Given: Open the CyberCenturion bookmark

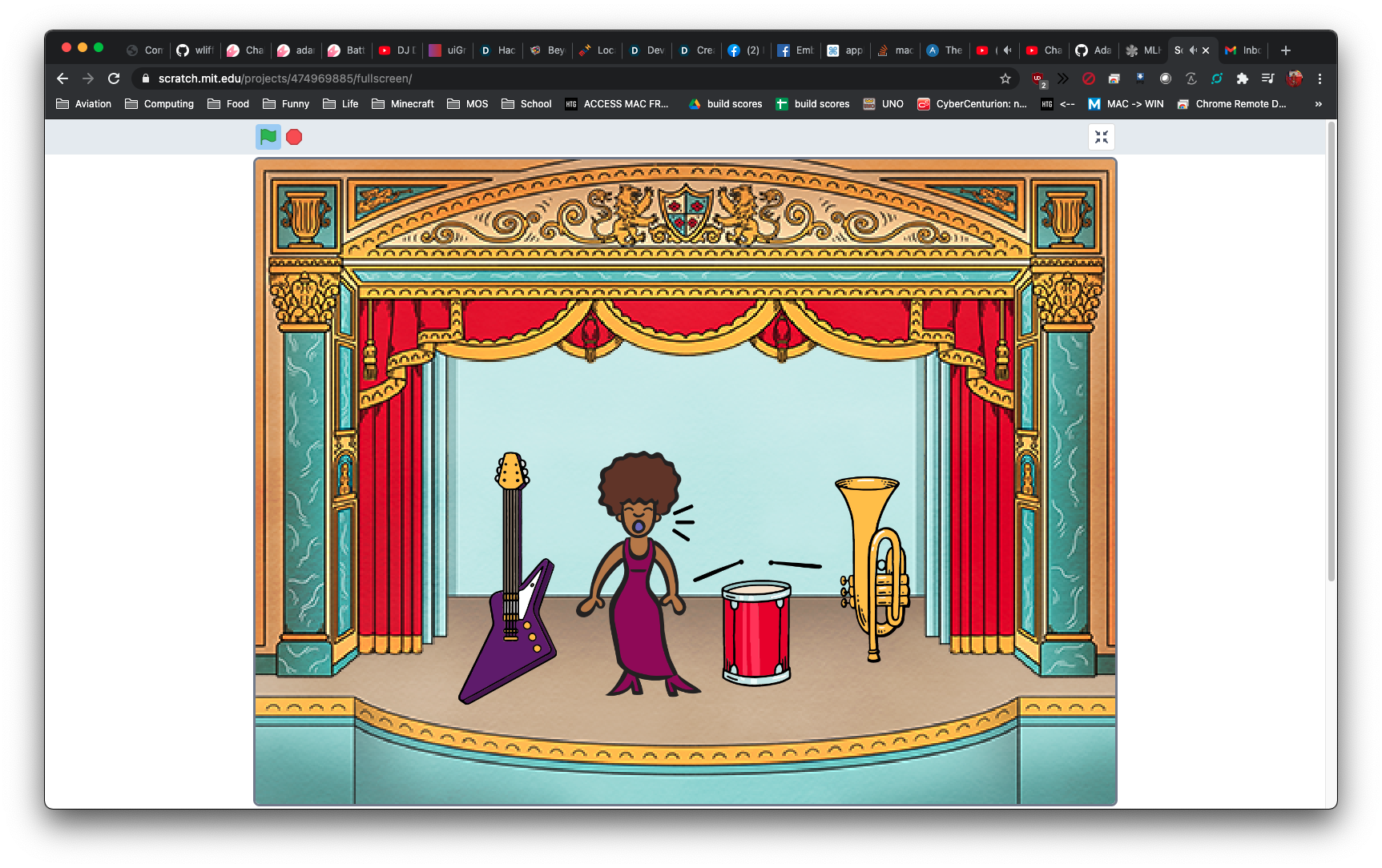Looking at the screenshot, I should tap(972, 104).
